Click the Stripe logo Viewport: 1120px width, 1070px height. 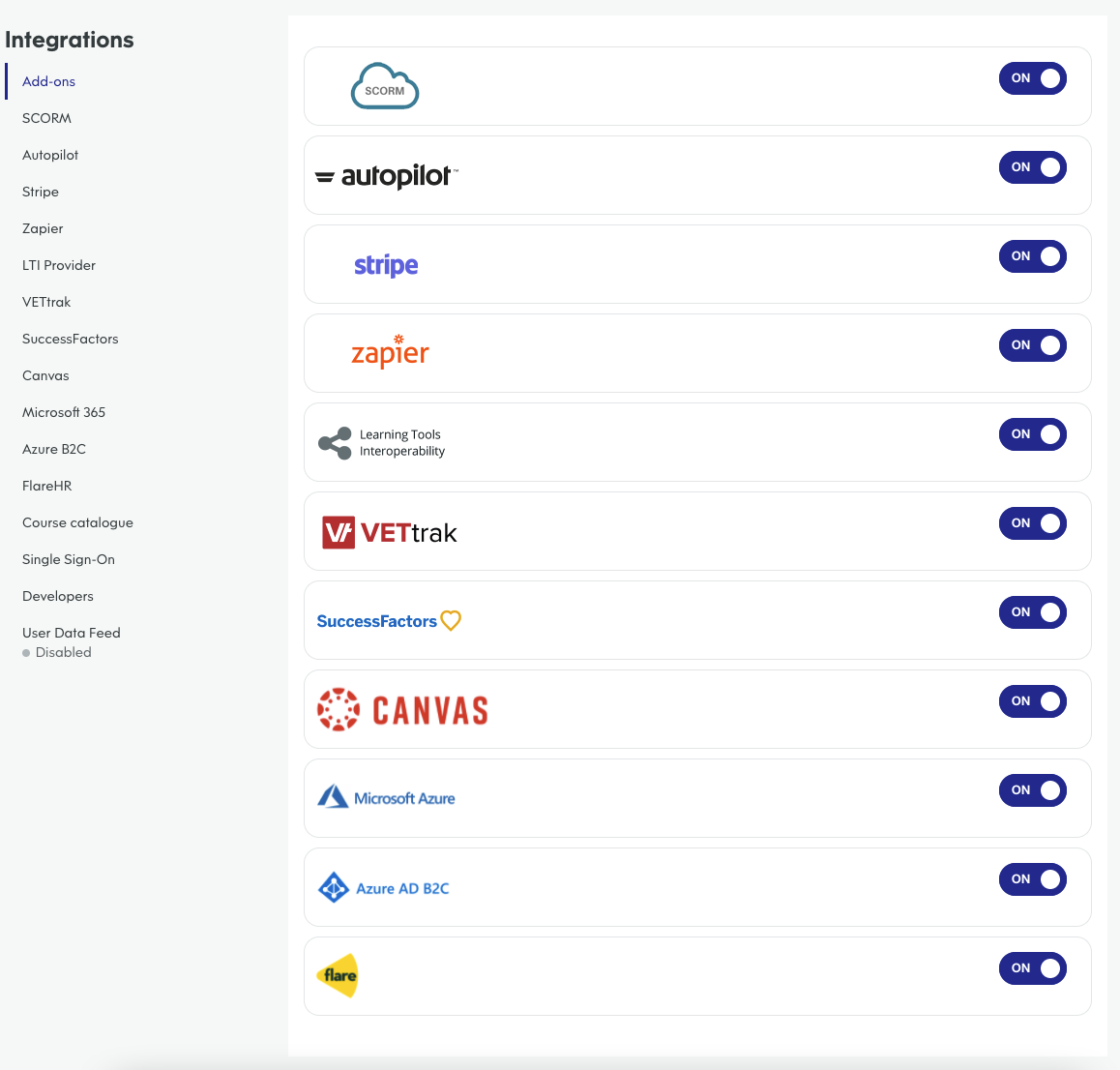[x=386, y=265]
